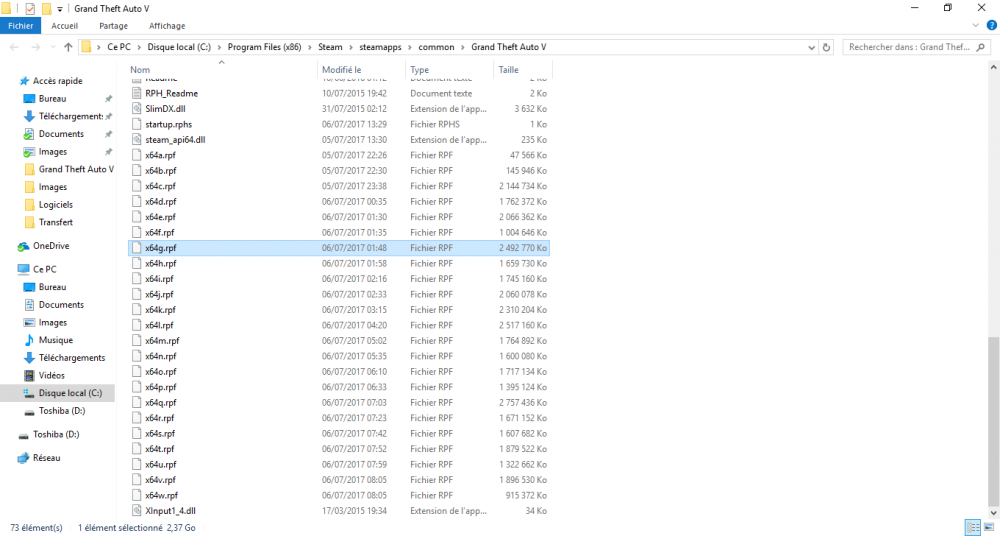Select Toshiba (D:) under Ce PC
The height and width of the screenshot is (536, 1000).
pos(62,411)
